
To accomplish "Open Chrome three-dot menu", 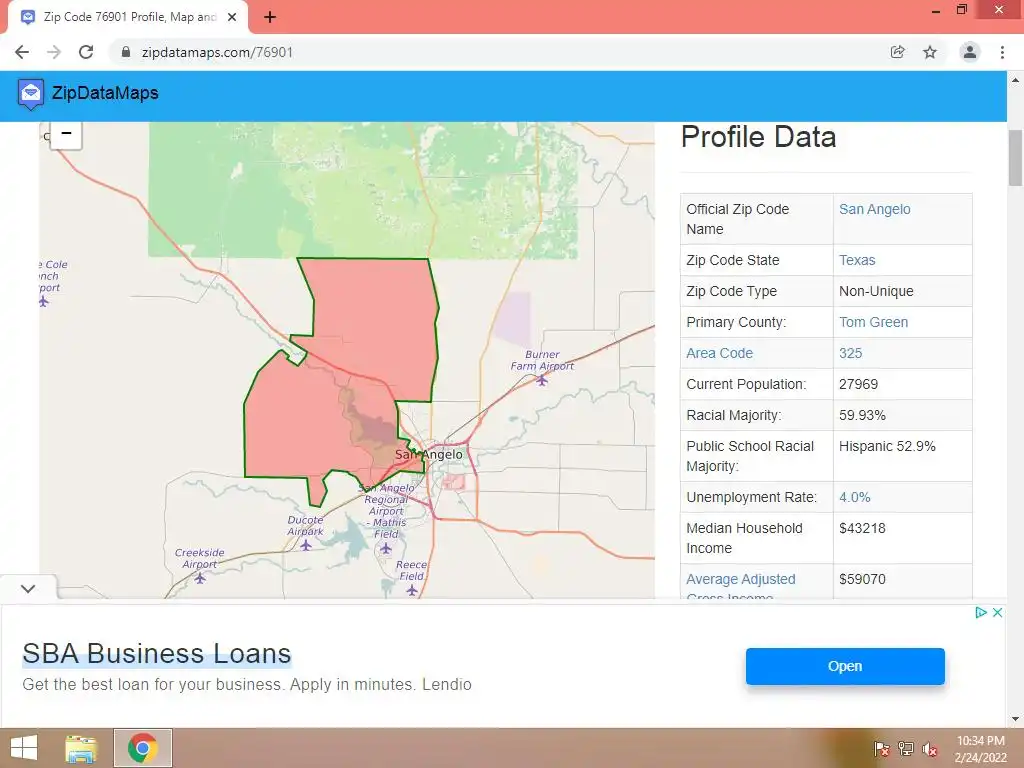I will click(1002, 52).
